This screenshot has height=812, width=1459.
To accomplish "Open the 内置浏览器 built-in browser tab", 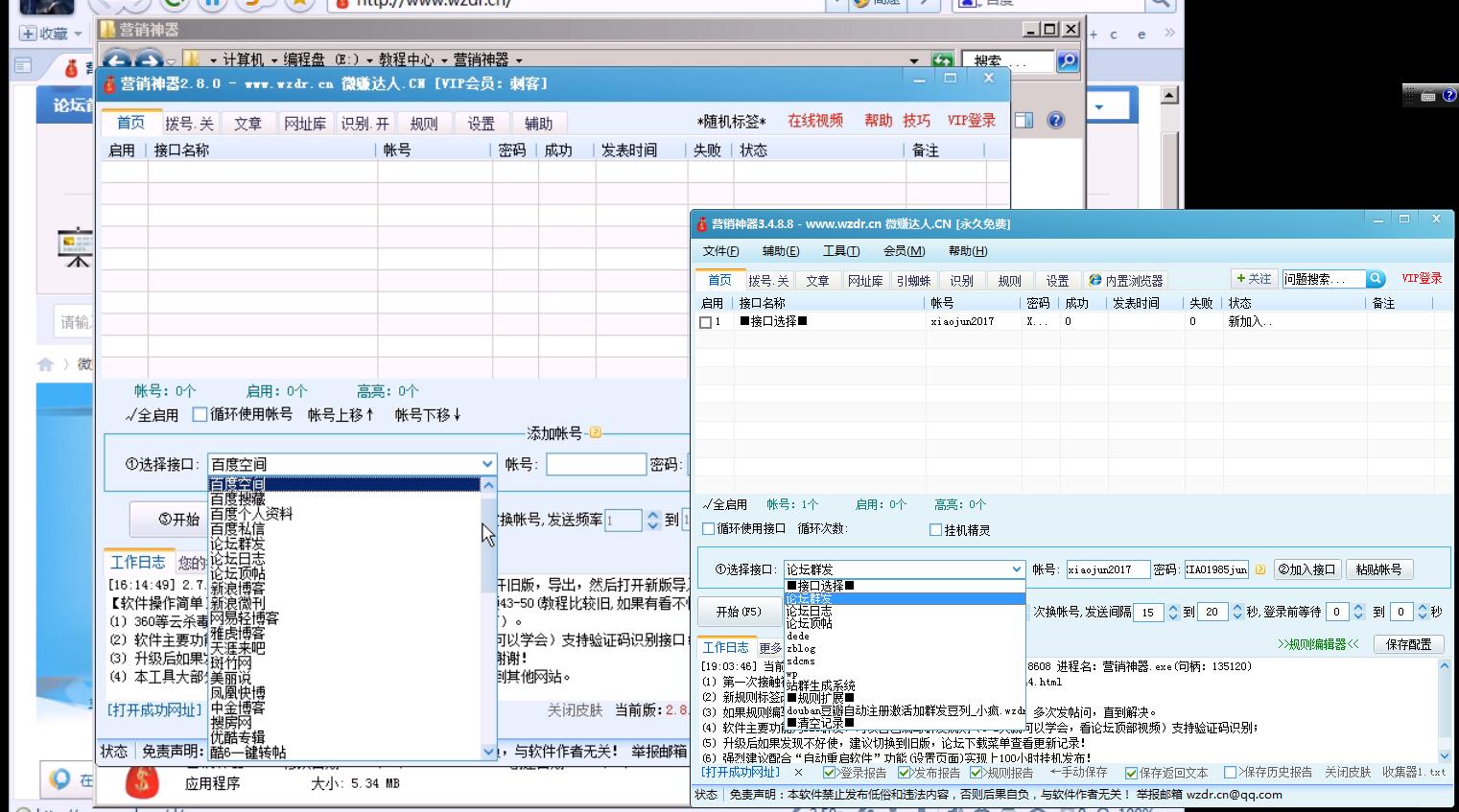I will coord(1125,281).
